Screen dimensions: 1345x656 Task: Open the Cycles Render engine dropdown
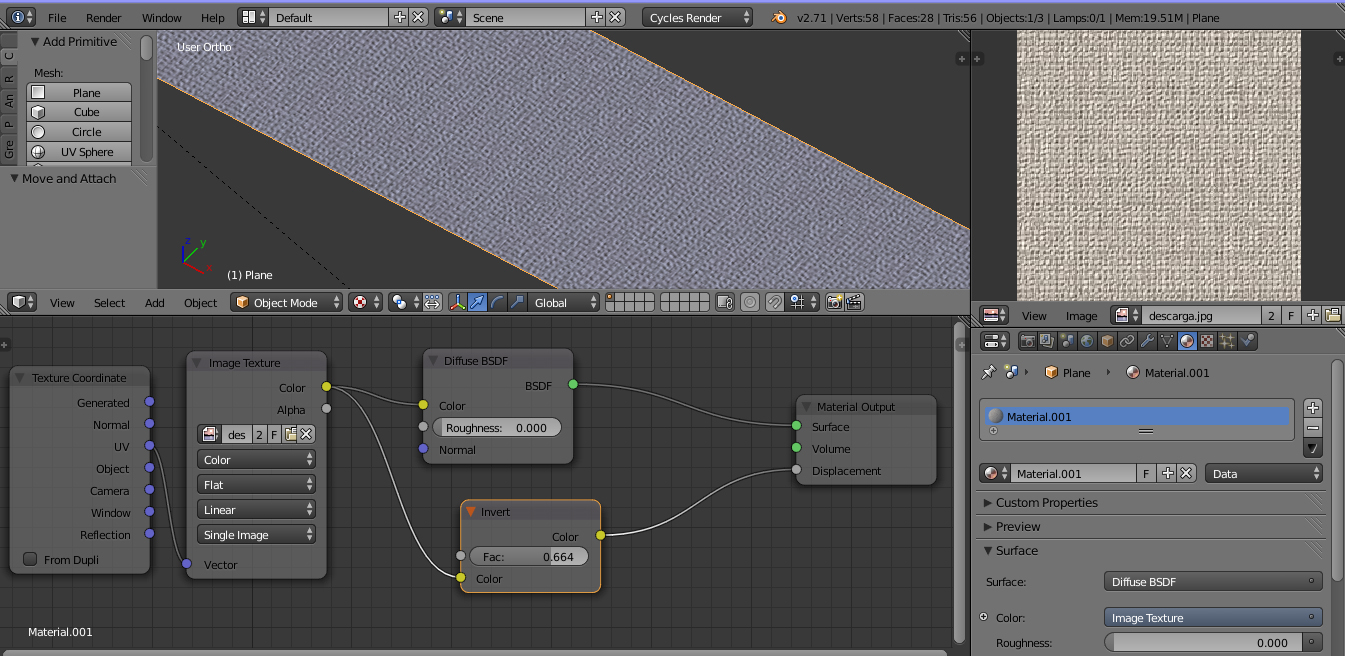pos(697,18)
